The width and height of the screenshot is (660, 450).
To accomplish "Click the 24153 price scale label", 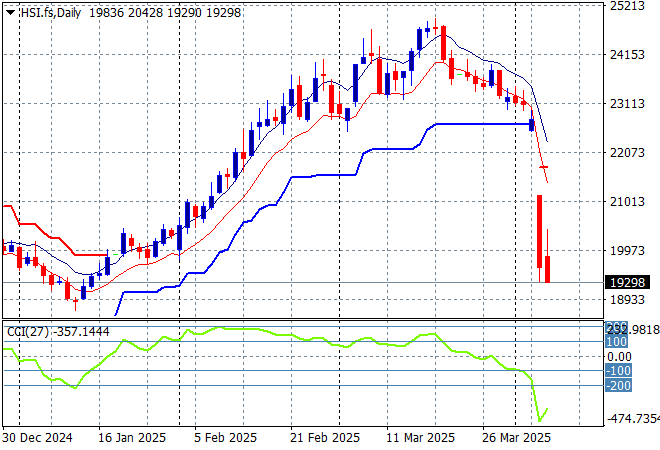I will (x=627, y=54).
